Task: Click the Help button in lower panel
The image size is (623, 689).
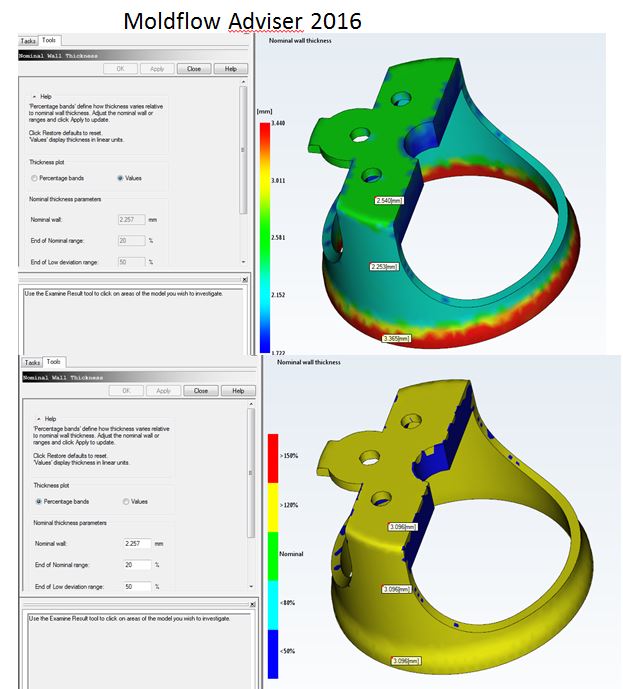Action: tap(238, 391)
